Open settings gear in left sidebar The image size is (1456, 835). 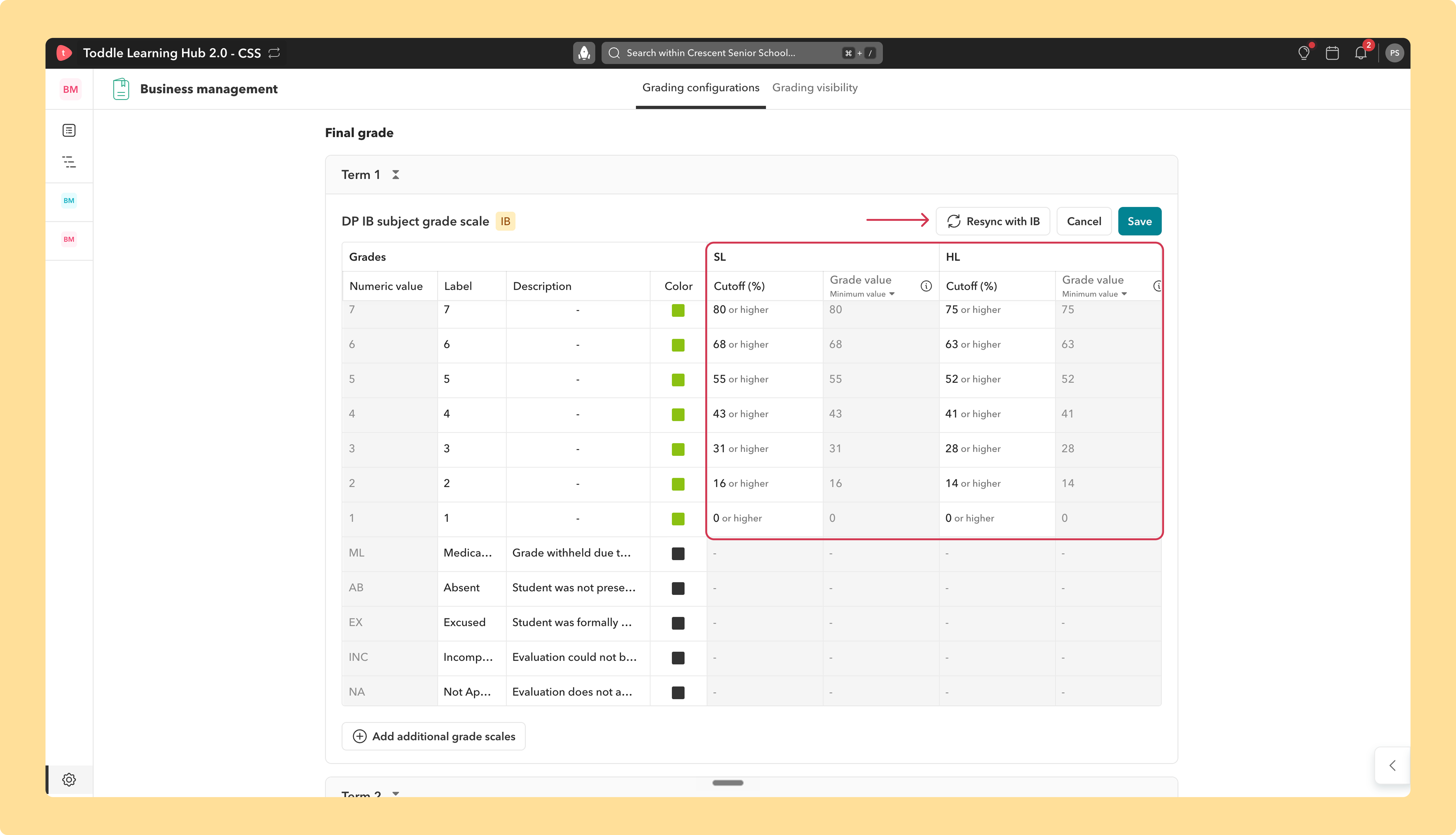(69, 779)
